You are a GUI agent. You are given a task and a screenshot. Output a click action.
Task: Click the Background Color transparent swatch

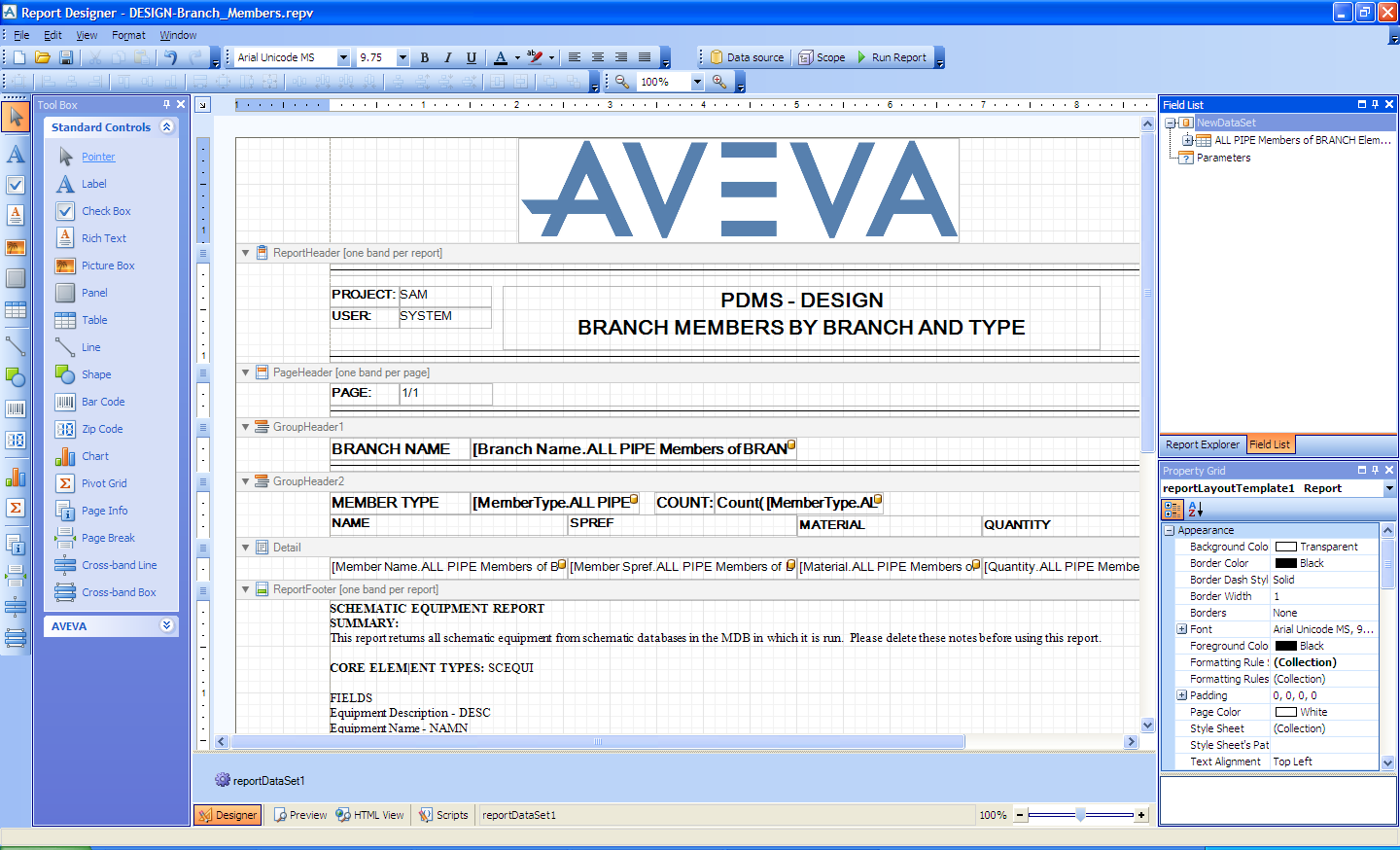1285,547
